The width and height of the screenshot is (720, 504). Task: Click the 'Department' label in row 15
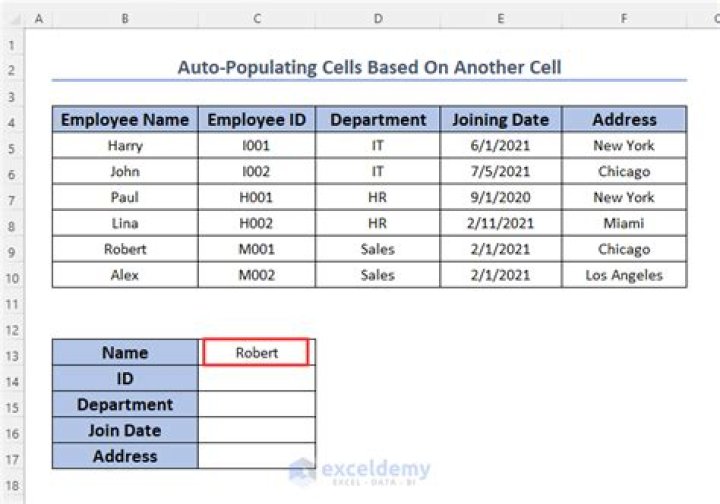(x=125, y=404)
